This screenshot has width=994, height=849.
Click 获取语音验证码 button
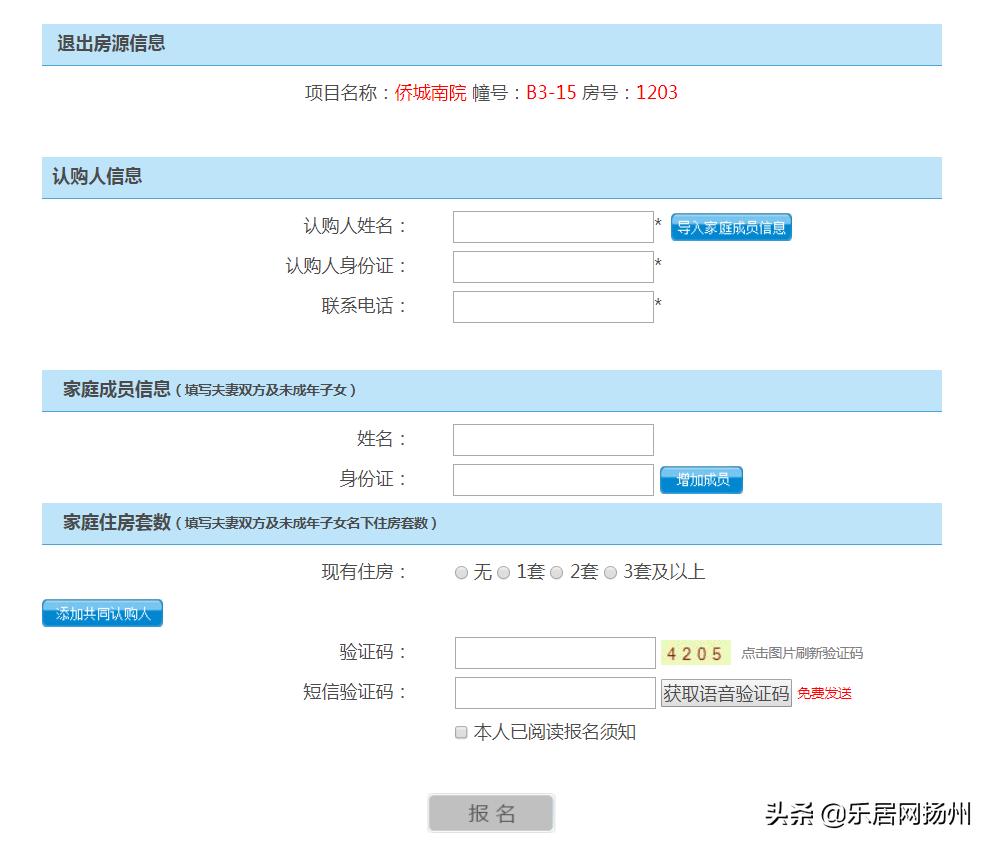pyautogui.click(x=726, y=693)
